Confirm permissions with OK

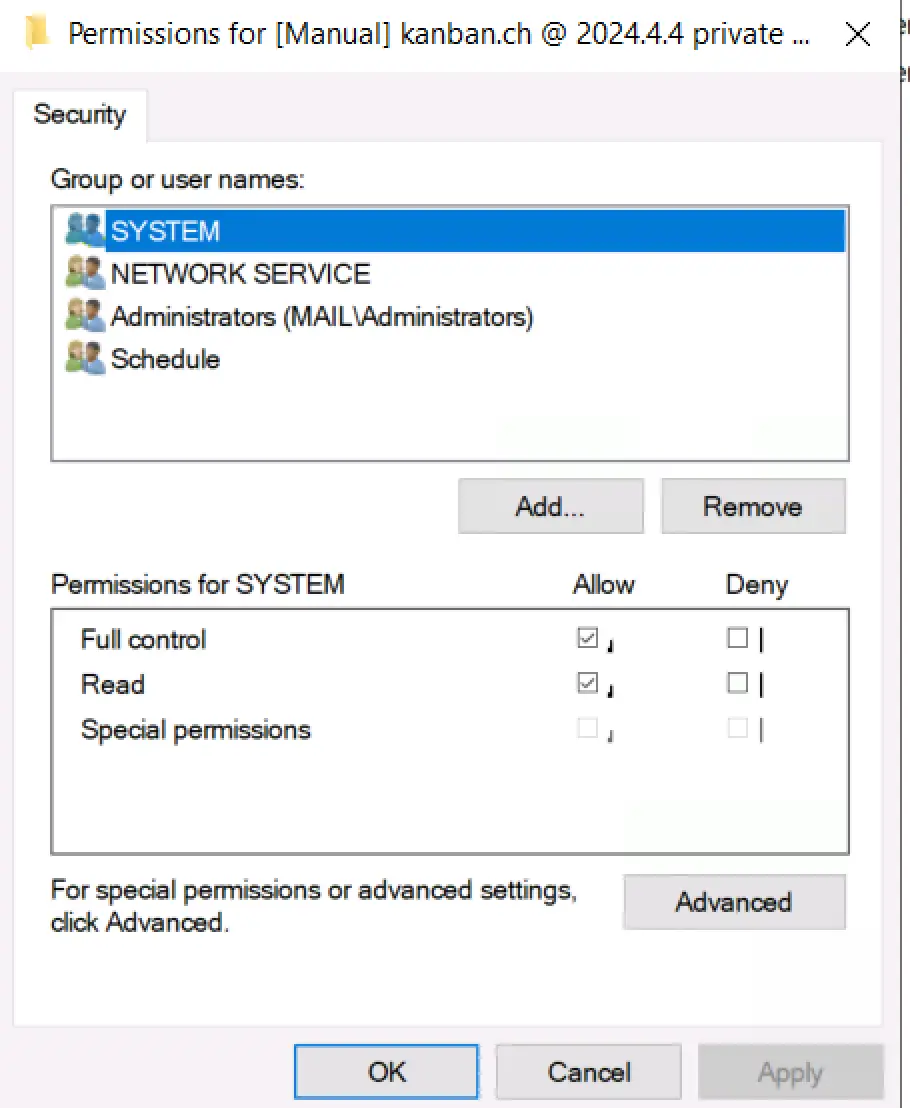[x=386, y=1071]
